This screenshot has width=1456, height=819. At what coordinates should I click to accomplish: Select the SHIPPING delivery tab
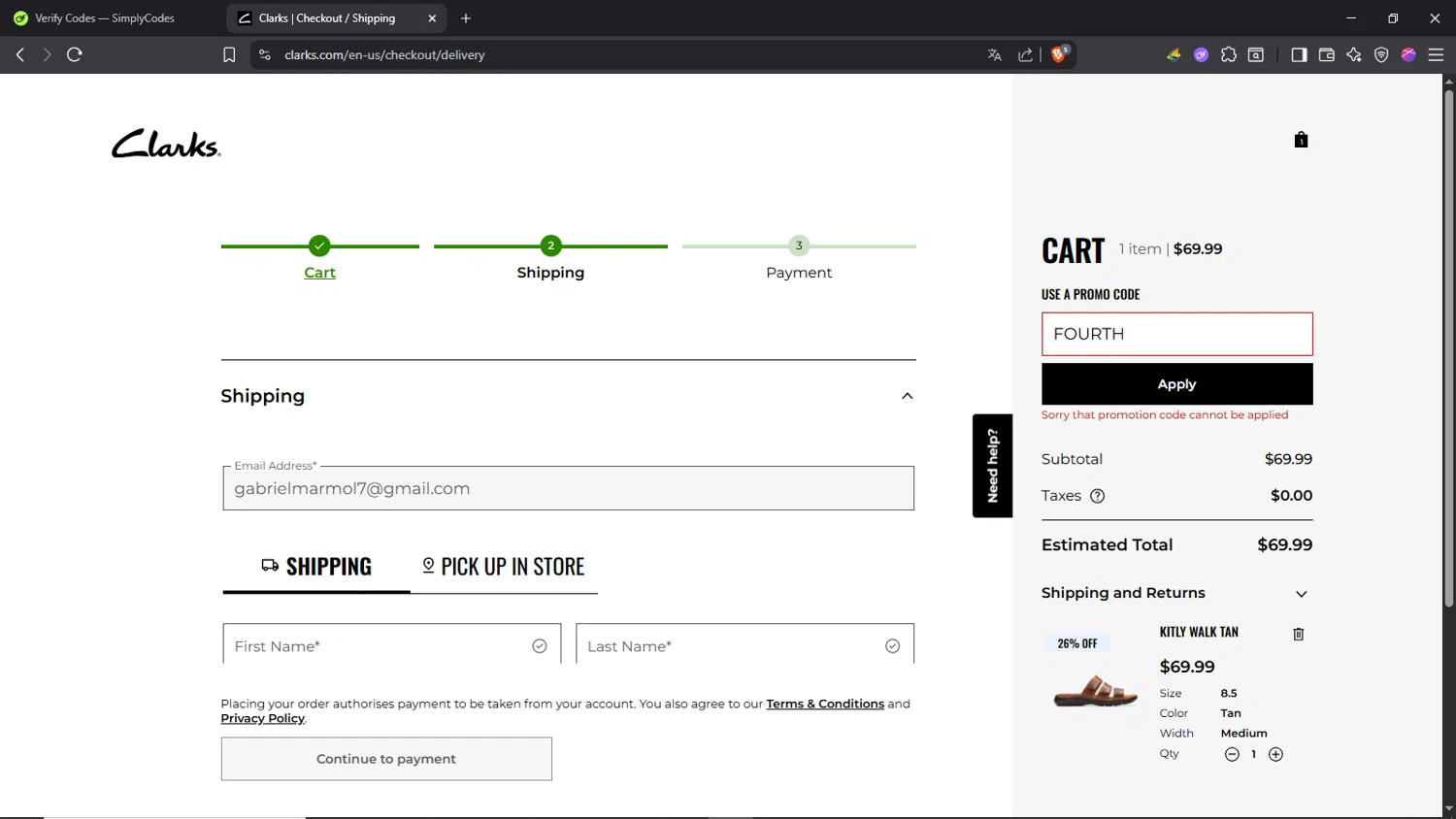pyautogui.click(x=316, y=567)
